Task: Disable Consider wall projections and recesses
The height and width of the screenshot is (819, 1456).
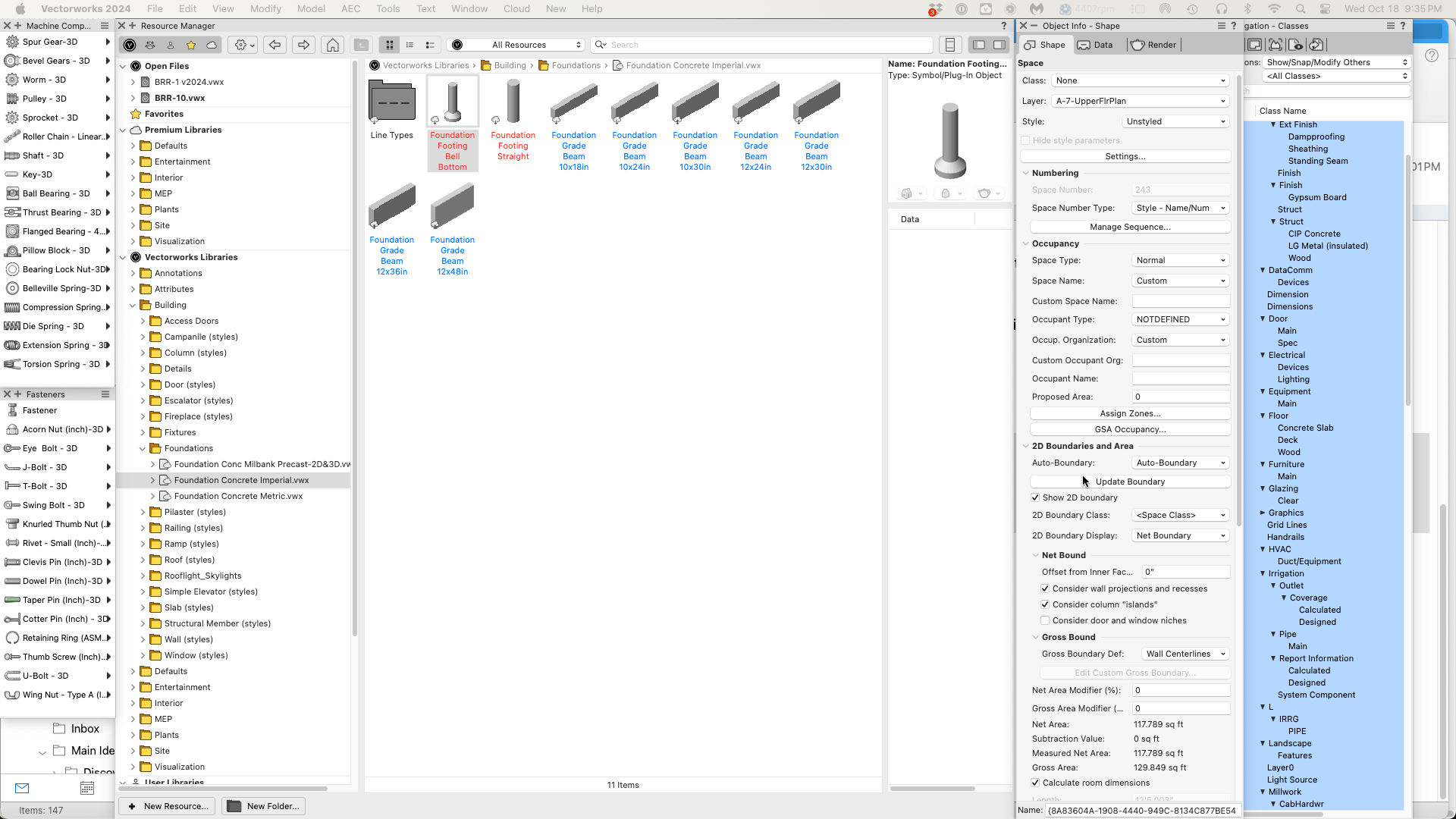Action: 1045,588
